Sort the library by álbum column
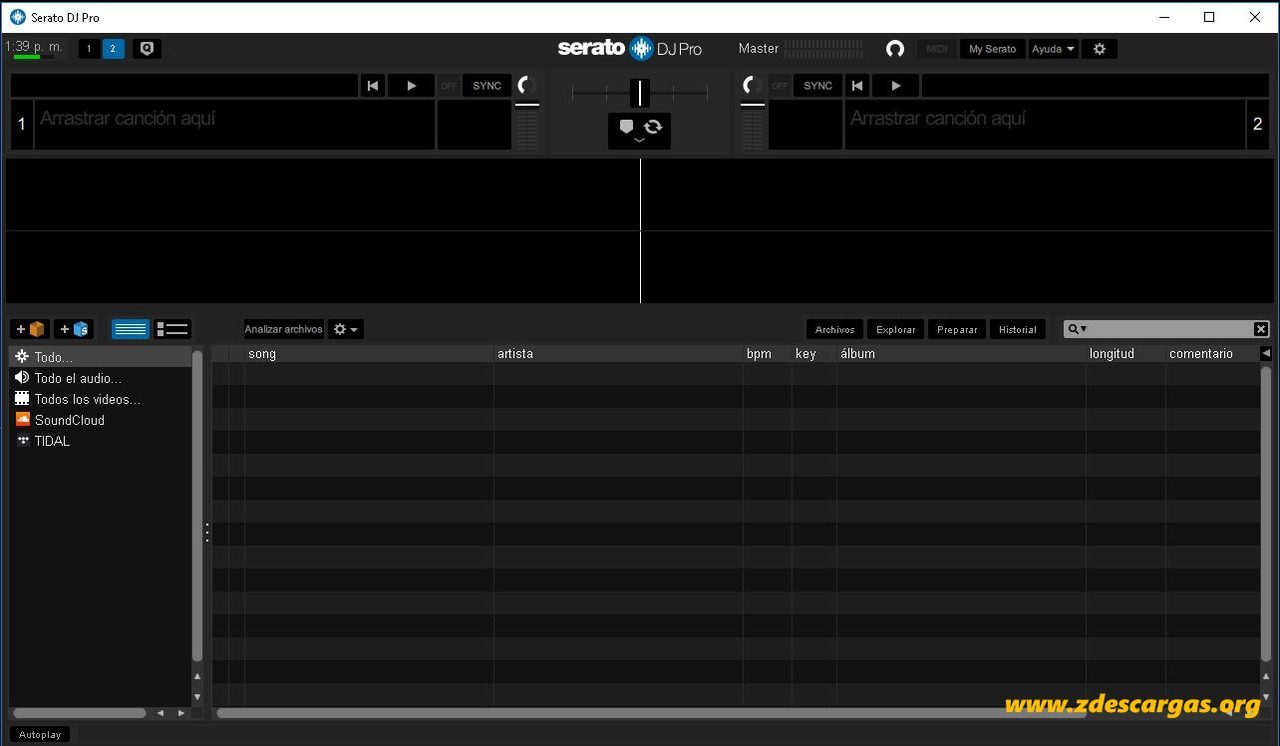 (x=961, y=354)
